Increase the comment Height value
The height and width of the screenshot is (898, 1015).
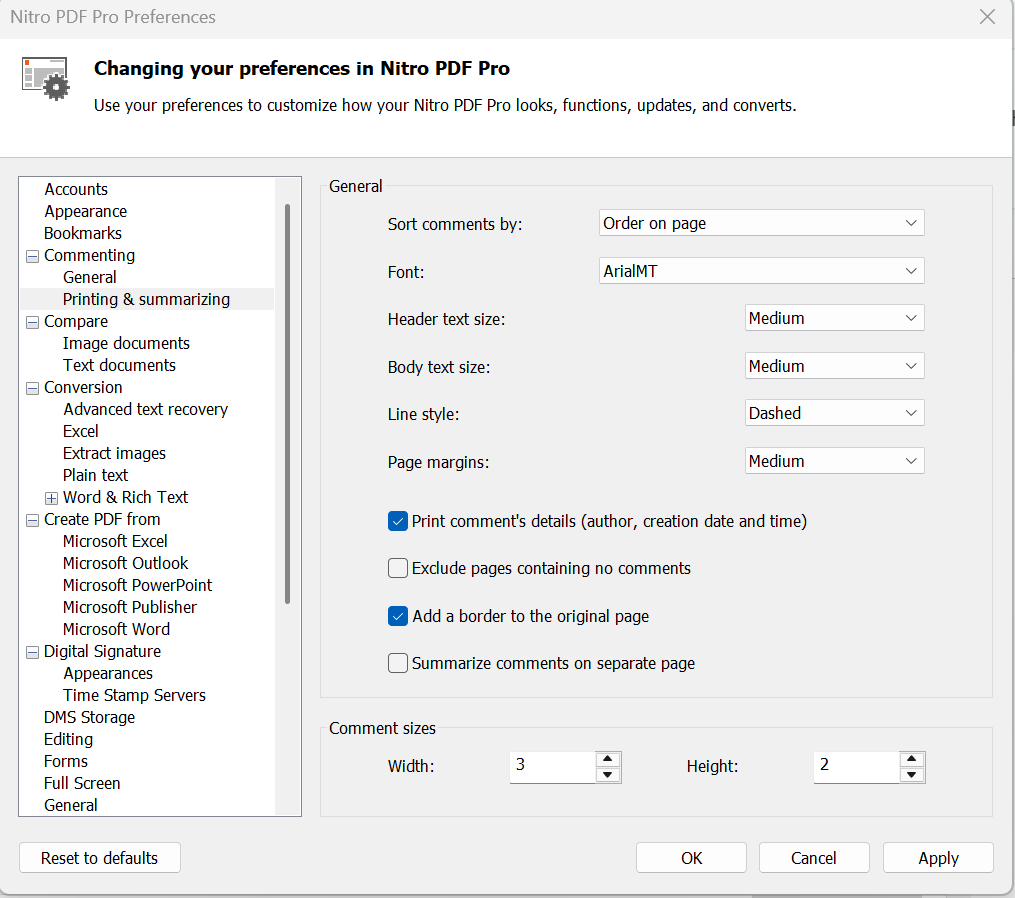(912, 759)
